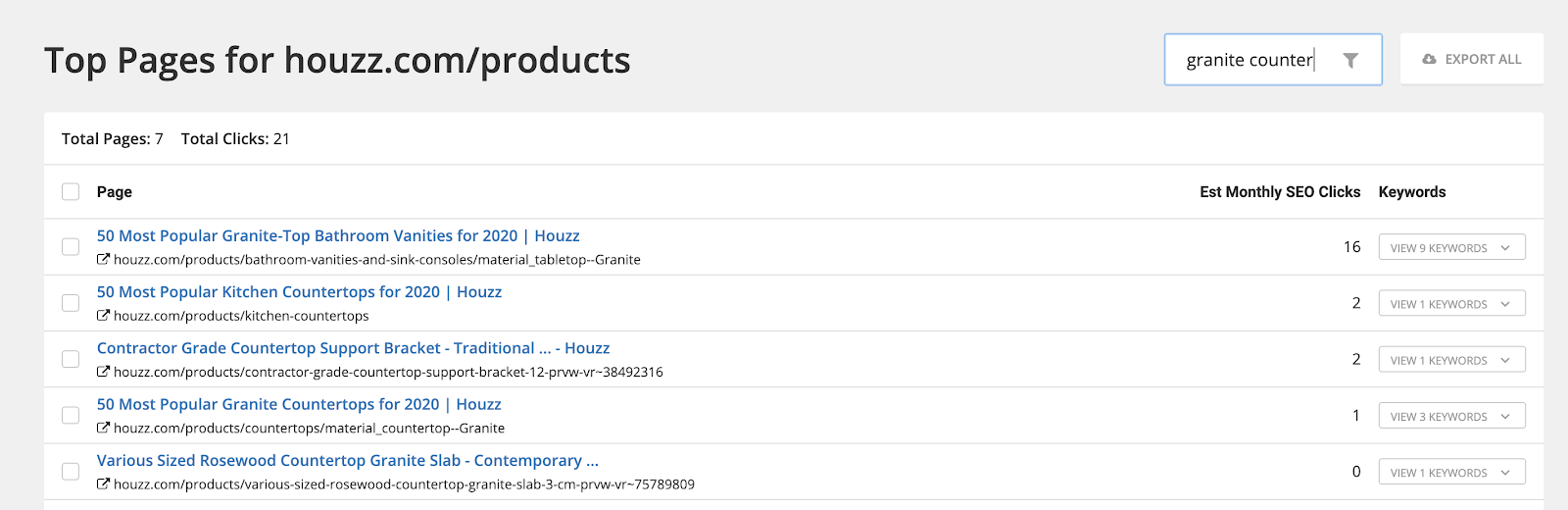Click the Keywords column header
This screenshot has width=1568, height=510.
1411,191
